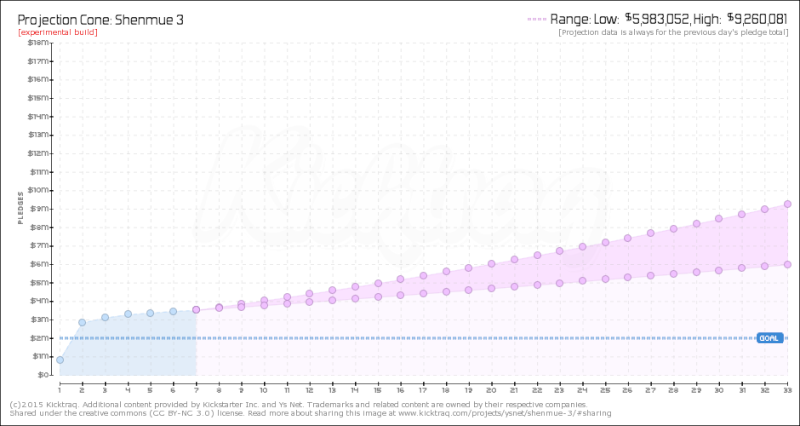The image size is (800, 426).
Task: Select the blue data point for day 3
Action: (105, 317)
